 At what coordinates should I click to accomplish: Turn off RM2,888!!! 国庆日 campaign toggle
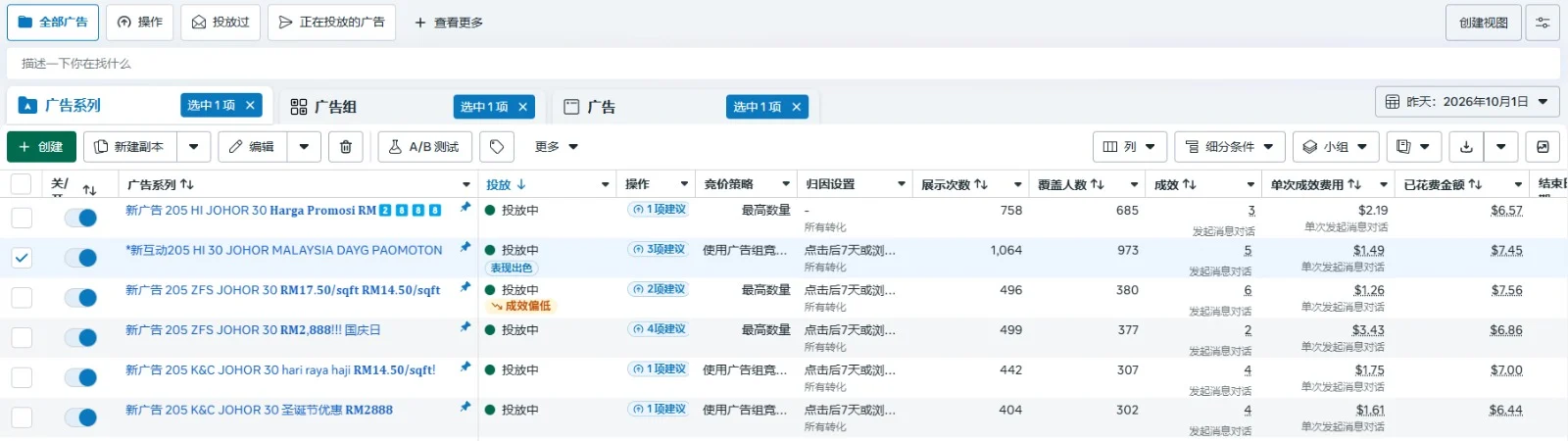(x=81, y=338)
